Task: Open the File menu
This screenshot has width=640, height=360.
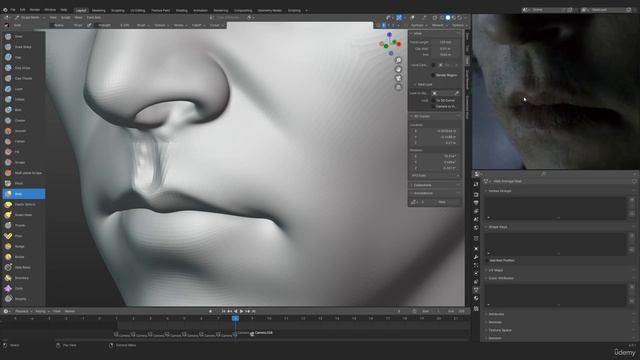Action: click(13, 10)
